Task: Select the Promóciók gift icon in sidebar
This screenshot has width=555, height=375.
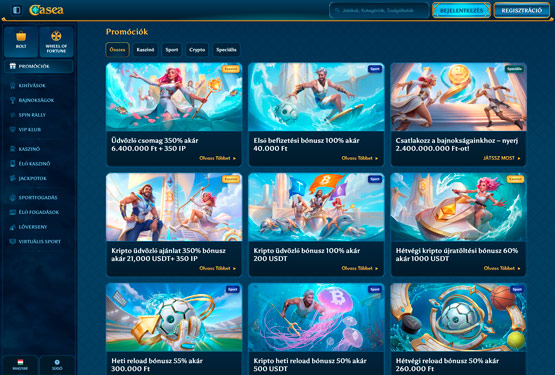Action: click(x=13, y=66)
